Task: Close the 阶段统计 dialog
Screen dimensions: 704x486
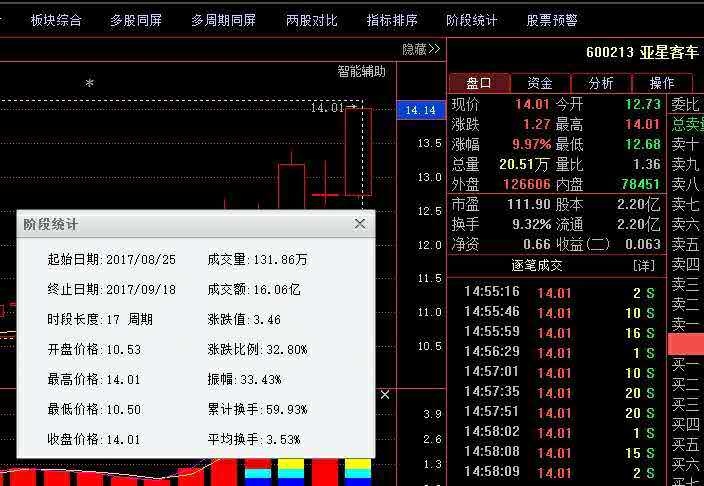Action: (x=360, y=224)
